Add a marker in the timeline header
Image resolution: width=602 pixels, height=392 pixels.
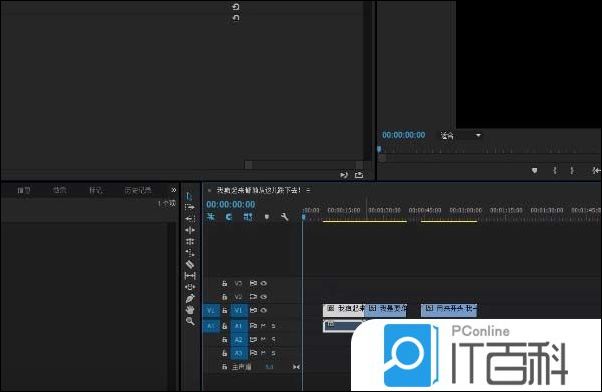(x=267, y=217)
